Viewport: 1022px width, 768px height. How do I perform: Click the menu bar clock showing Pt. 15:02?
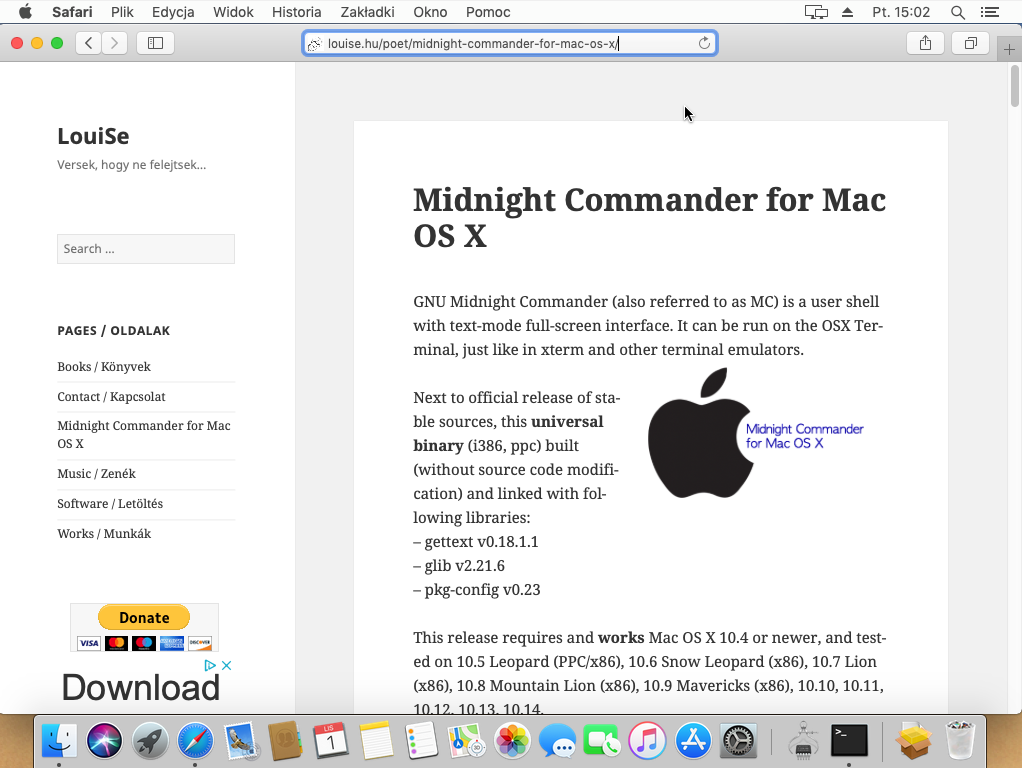click(x=901, y=12)
